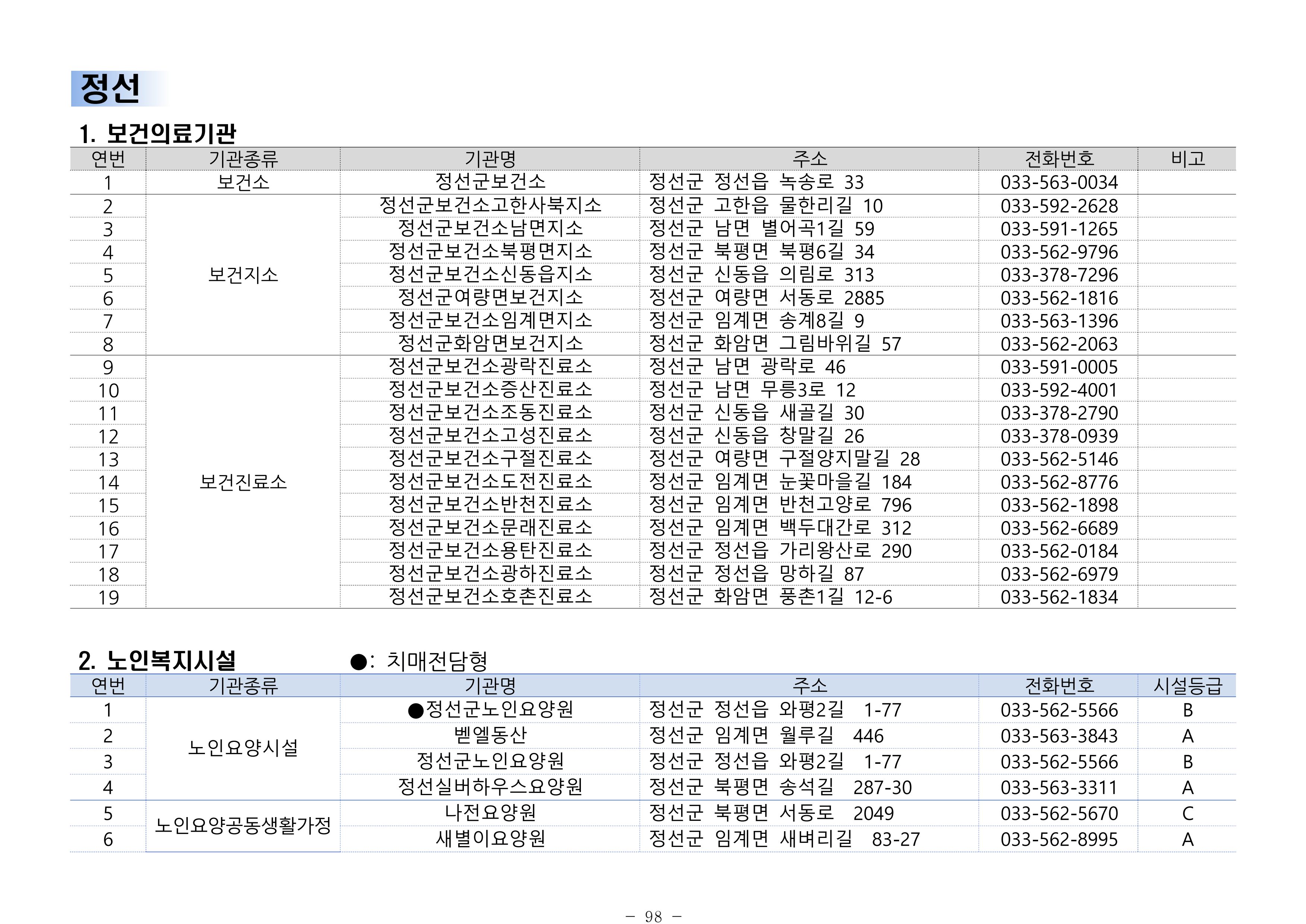1306x924 pixels.
Task: Click 정선군보건소조동진료소 entry
Action: click(490, 412)
